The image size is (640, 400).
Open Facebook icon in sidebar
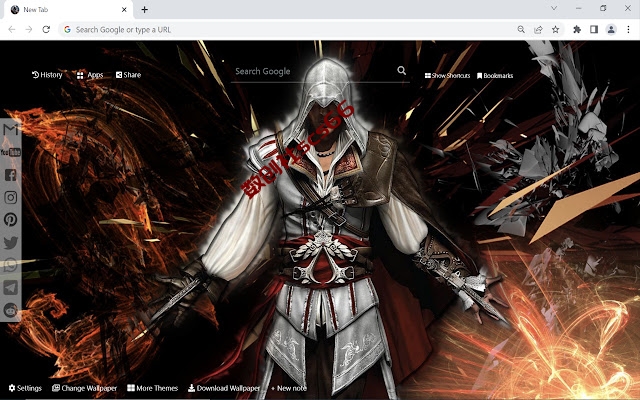11,175
